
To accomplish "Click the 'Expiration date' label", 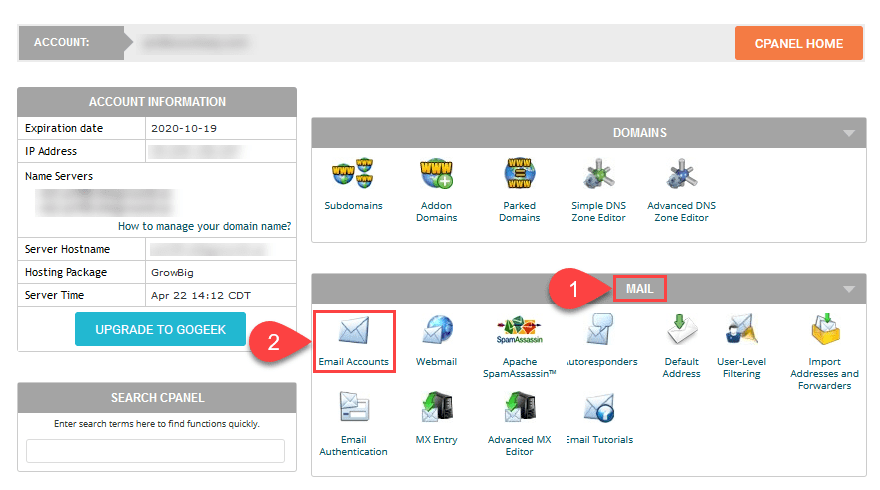I will click(x=64, y=129).
